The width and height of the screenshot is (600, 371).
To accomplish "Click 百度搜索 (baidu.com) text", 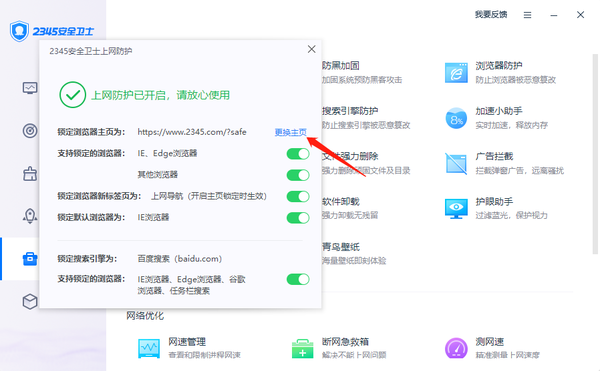I will coord(179,259).
